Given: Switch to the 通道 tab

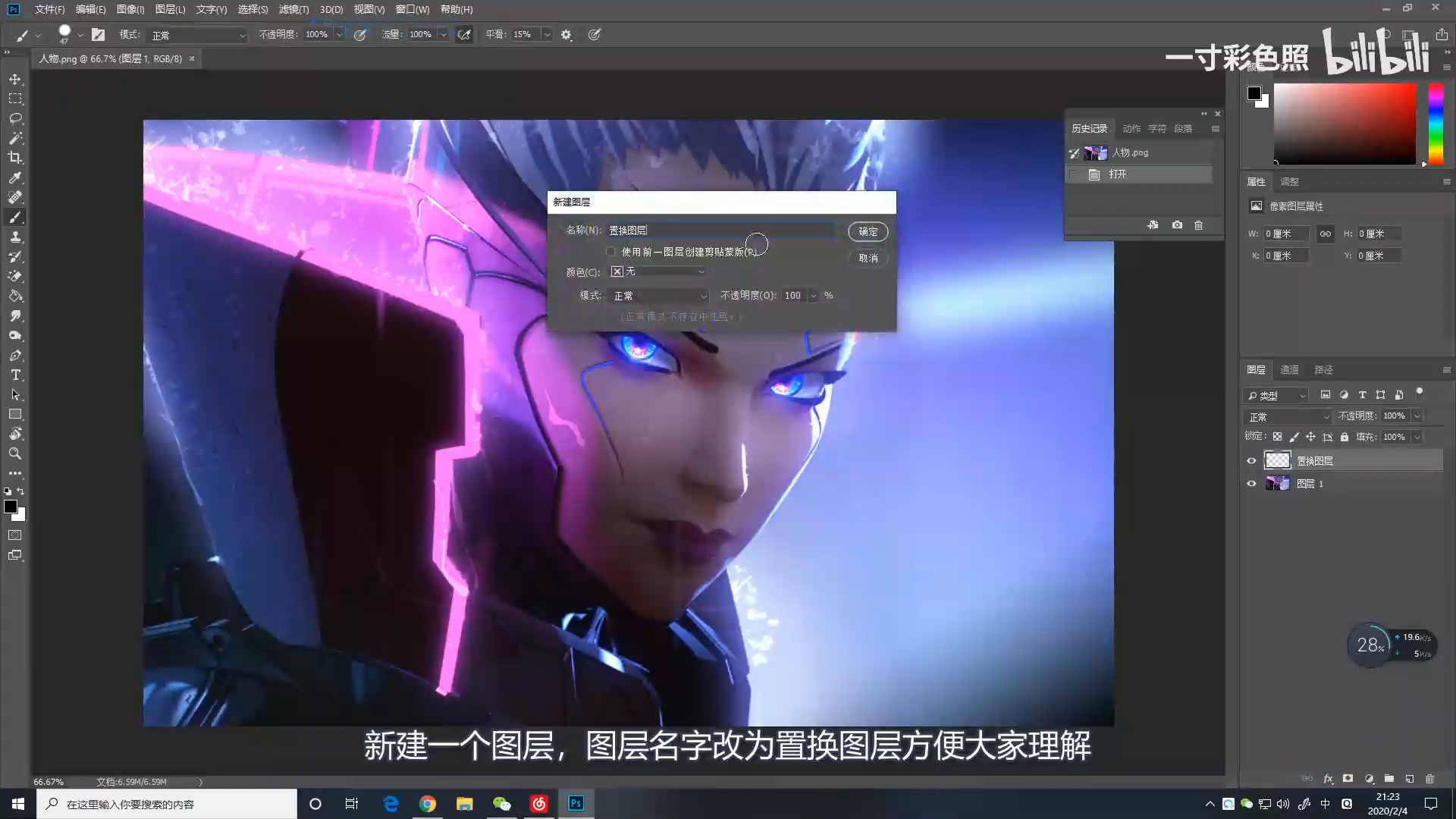Looking at the screenshot, I should coord(1289,370).
